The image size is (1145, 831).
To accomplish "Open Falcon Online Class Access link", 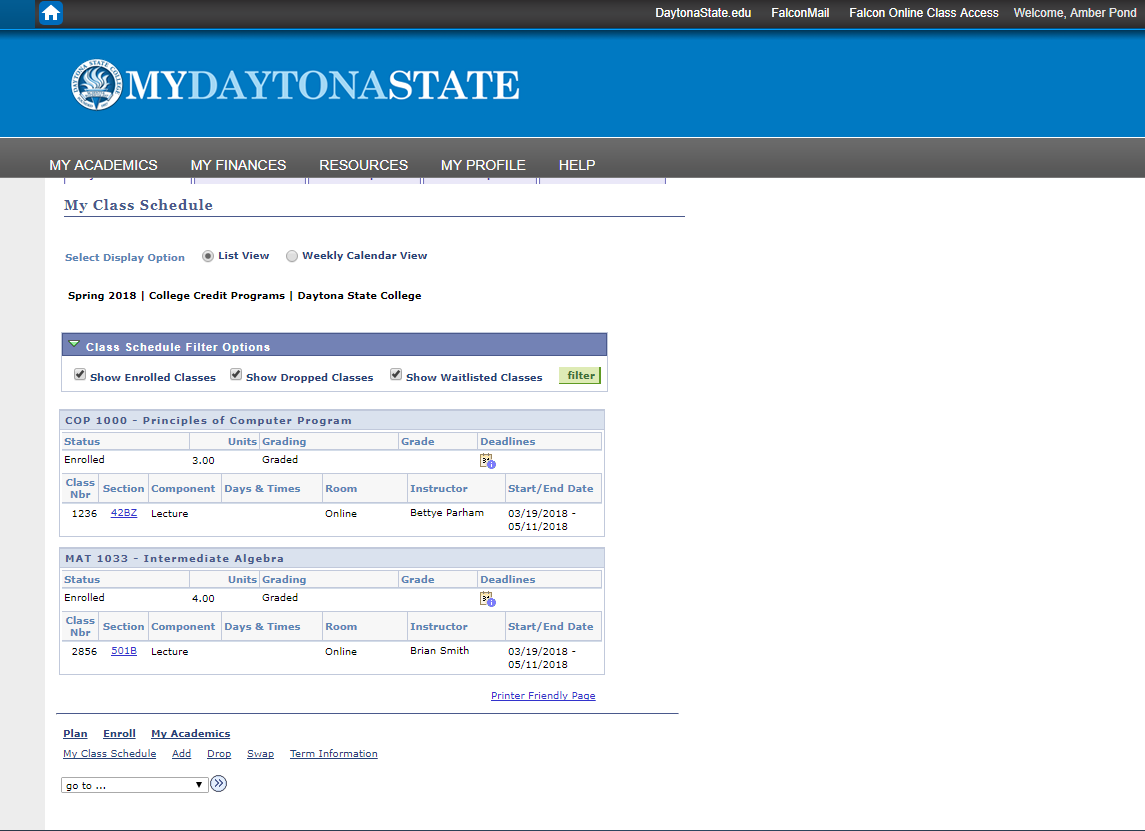I will click(x=924, y=12).
